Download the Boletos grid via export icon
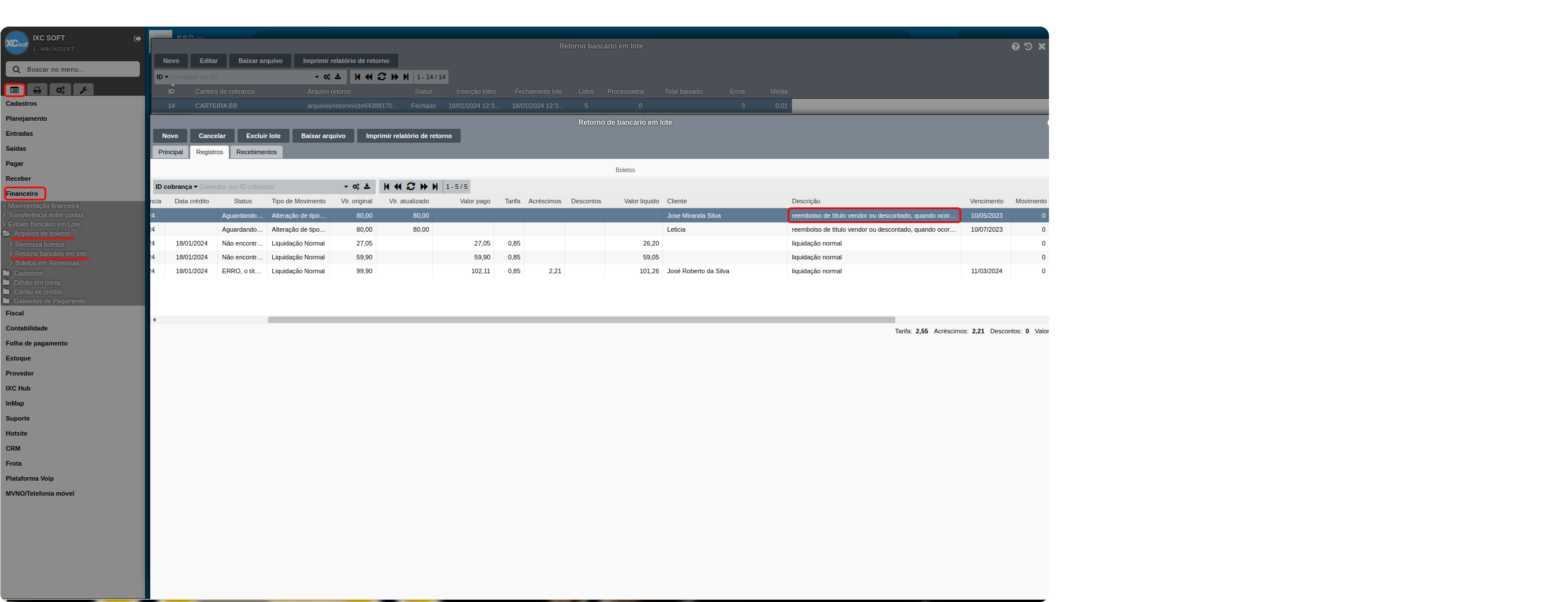The image size is (1568, 602). 367,187
